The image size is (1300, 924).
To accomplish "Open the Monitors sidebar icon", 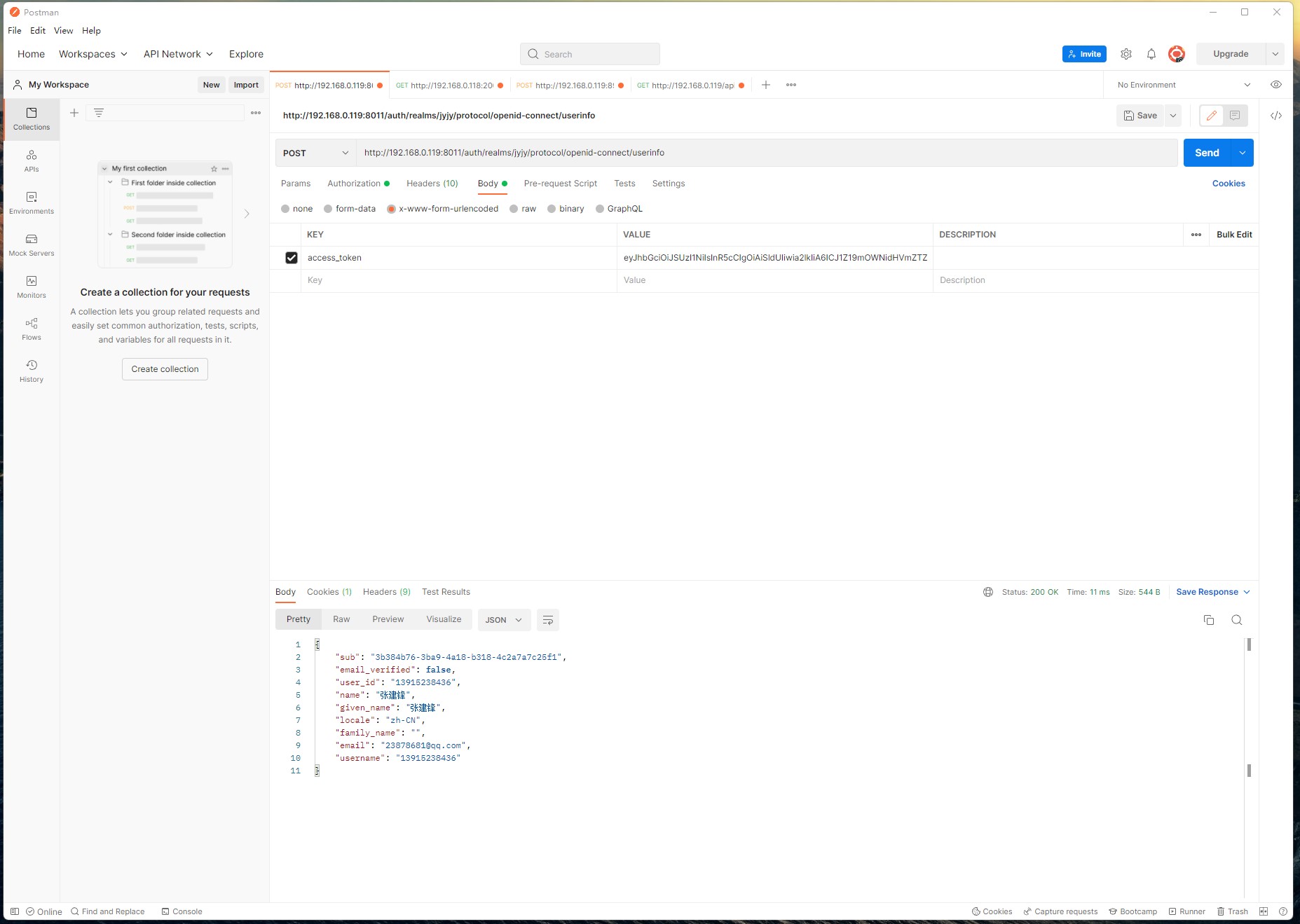I will click(32, 287).
